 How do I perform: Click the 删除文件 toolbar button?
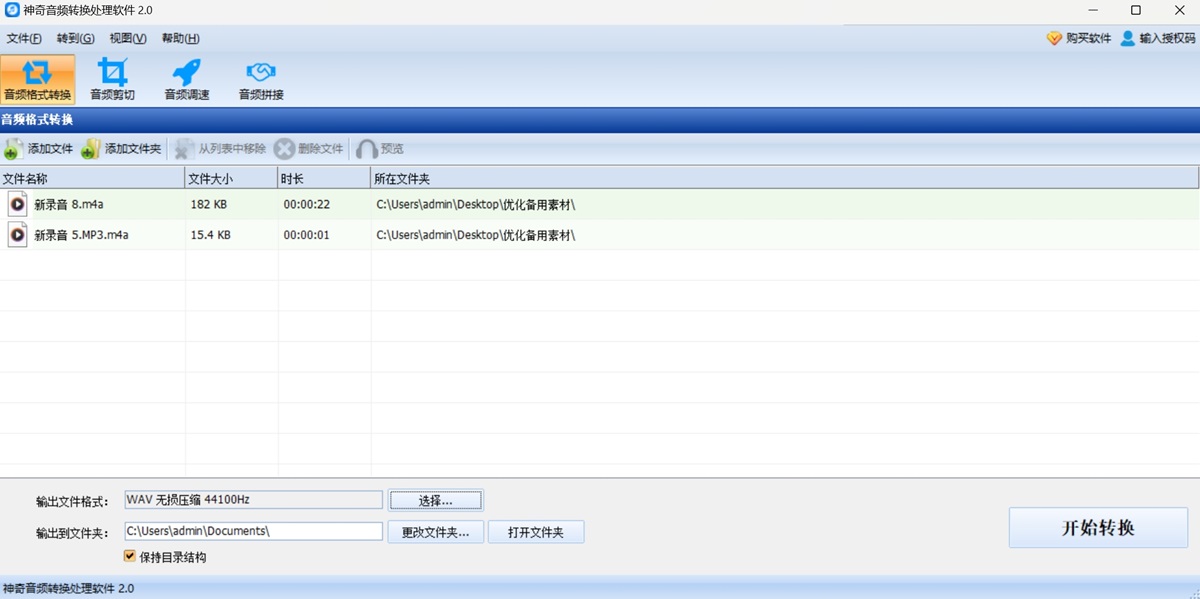pyautogui.click(x=309, y=149)
